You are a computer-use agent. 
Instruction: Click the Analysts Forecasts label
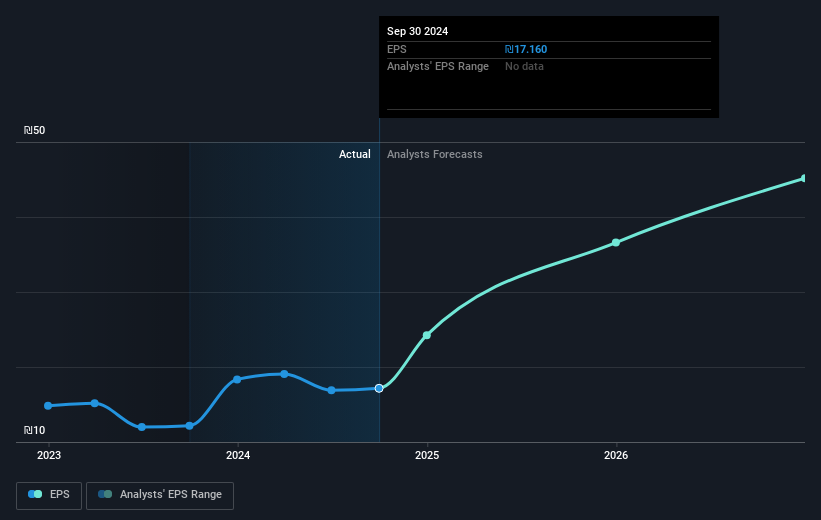(435, 154)
